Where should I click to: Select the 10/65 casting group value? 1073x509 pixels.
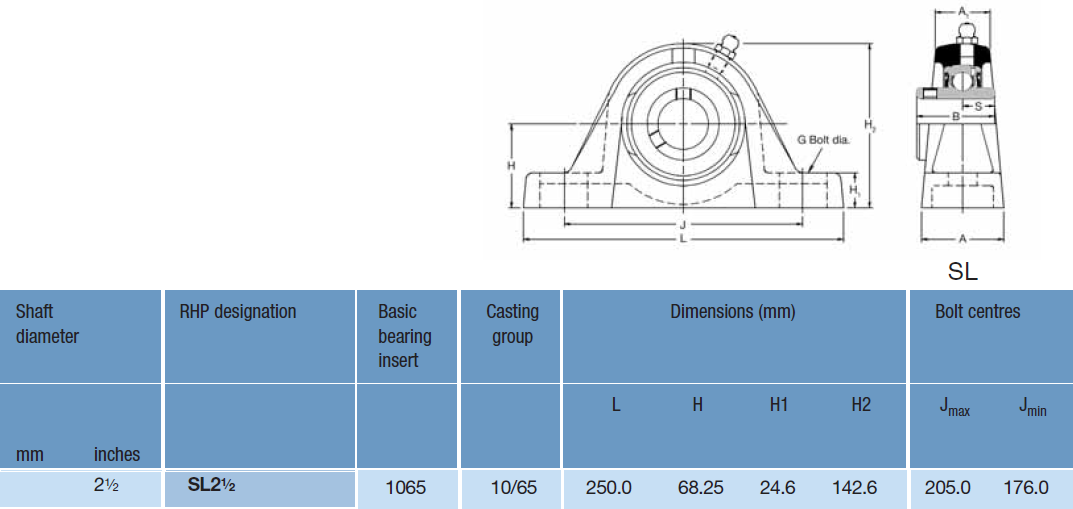click(514, 488)
